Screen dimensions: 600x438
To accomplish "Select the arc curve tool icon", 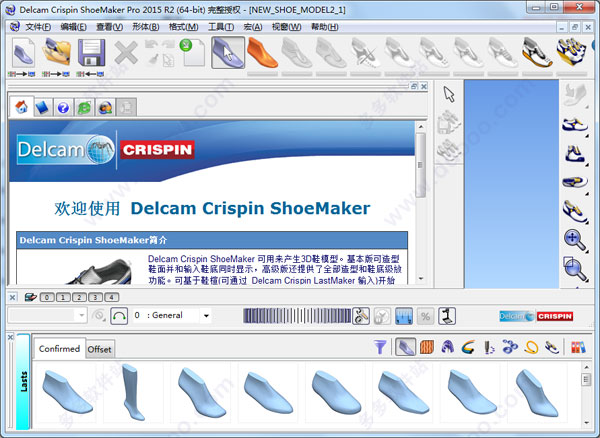I will tap(119, 316).
